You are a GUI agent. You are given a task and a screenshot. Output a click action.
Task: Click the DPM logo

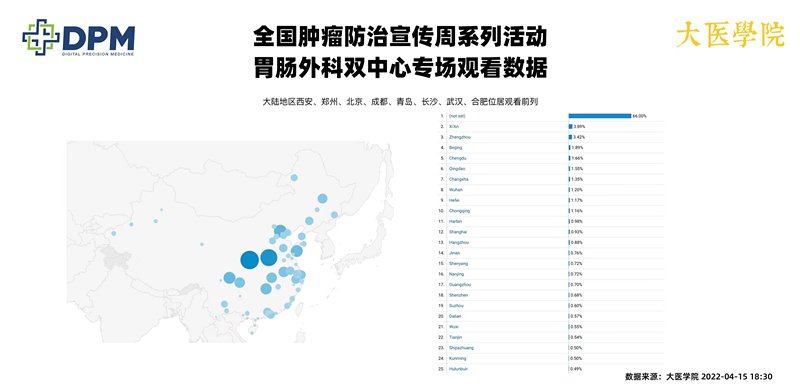pos(78,38)
